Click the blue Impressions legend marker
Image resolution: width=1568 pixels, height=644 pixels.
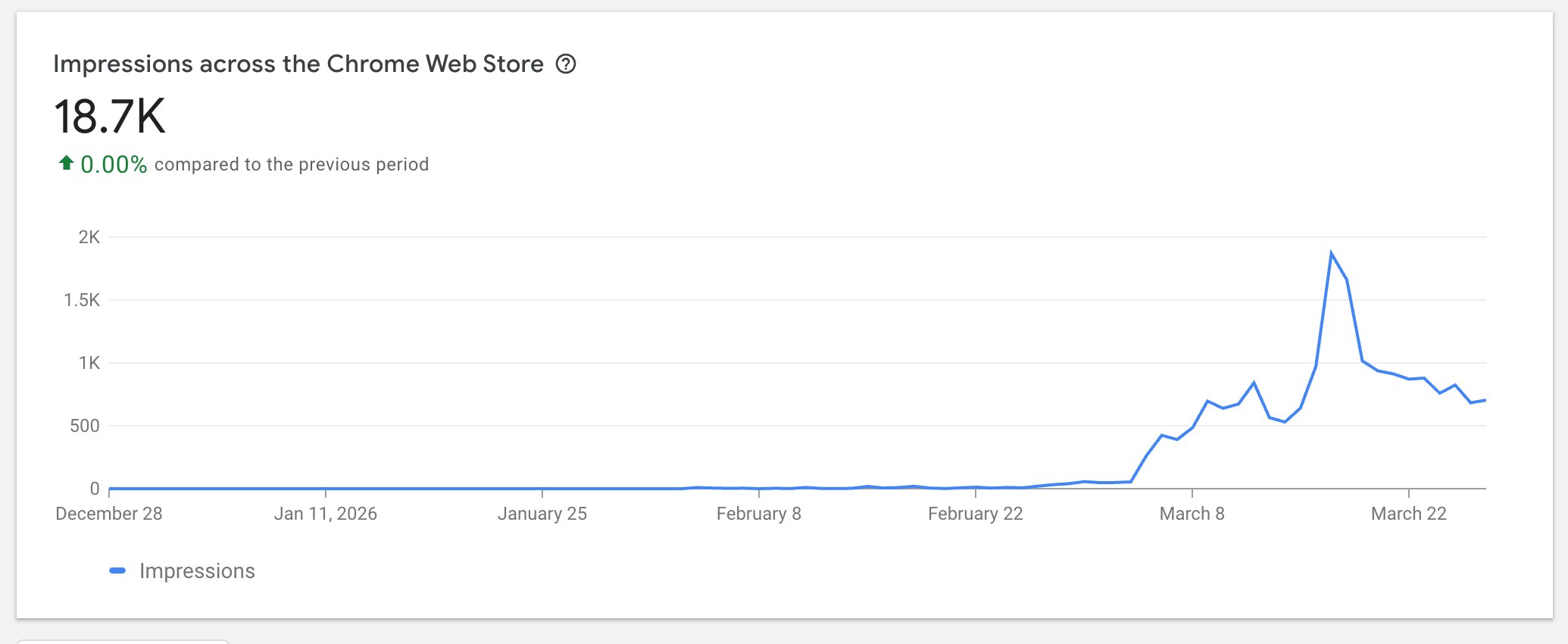click(x=117, y=571)
